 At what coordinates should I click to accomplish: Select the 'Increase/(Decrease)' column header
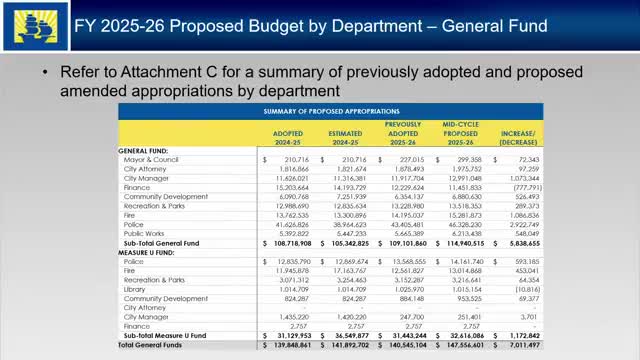518,138
